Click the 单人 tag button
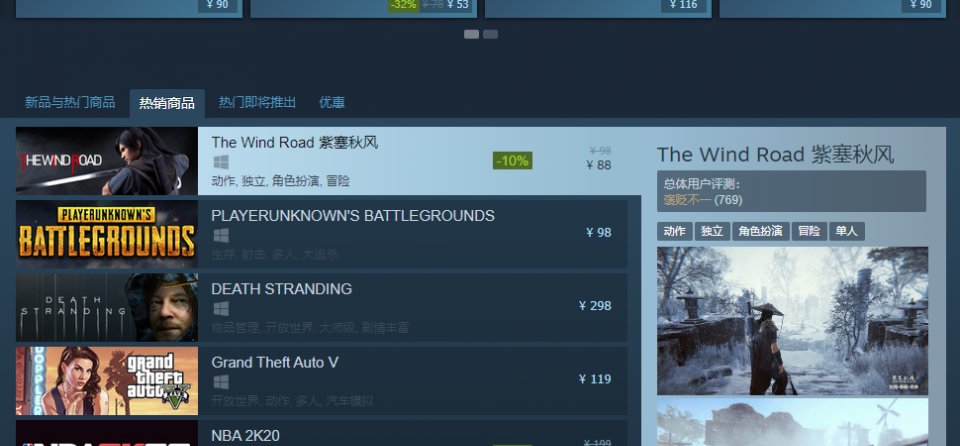 847,231
